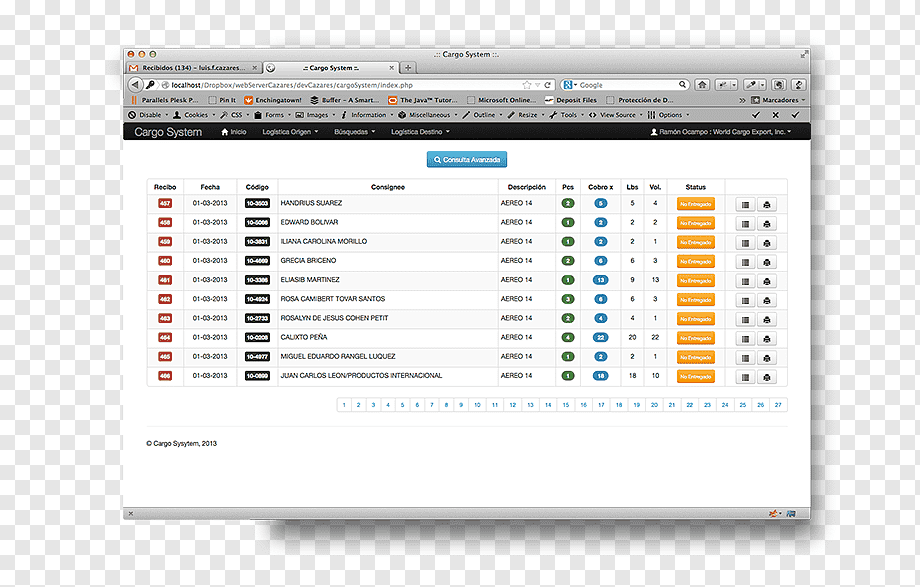Image resolution: width=920 pixels, height=587 pixels.
Task: Open the Enchingatown! bookmark
Action: click(x=272, y=100)
